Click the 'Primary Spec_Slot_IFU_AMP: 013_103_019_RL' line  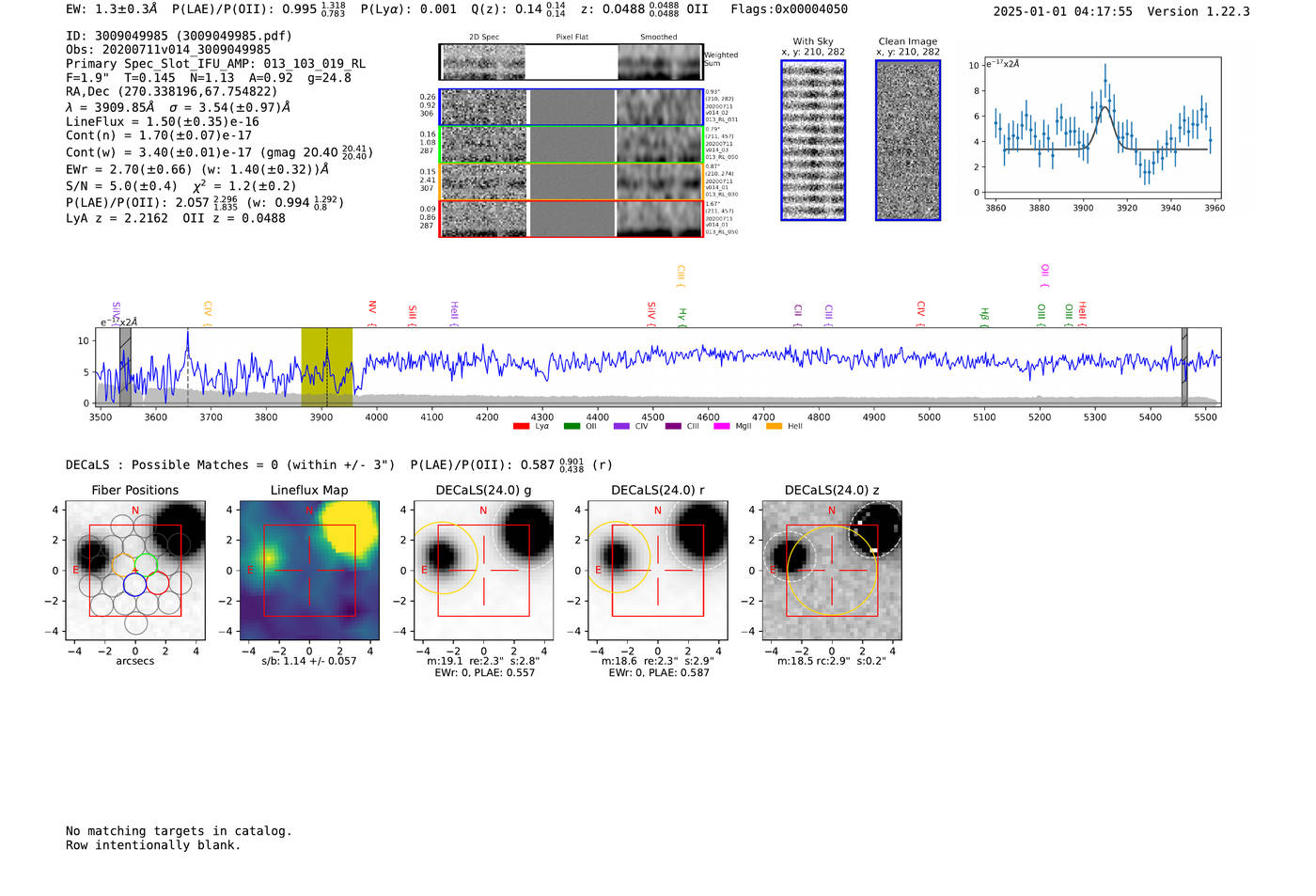point(216,64)
